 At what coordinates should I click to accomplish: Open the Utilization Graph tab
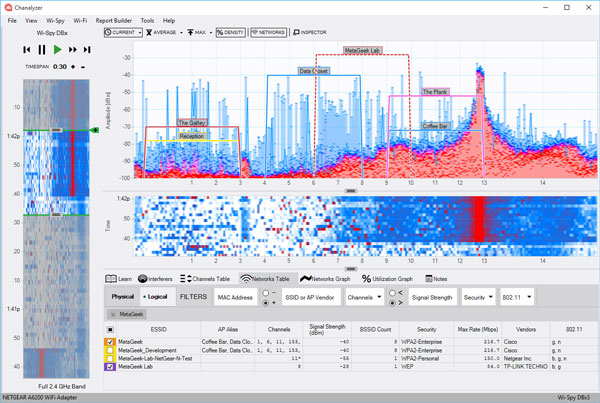(x=387, y=279)
